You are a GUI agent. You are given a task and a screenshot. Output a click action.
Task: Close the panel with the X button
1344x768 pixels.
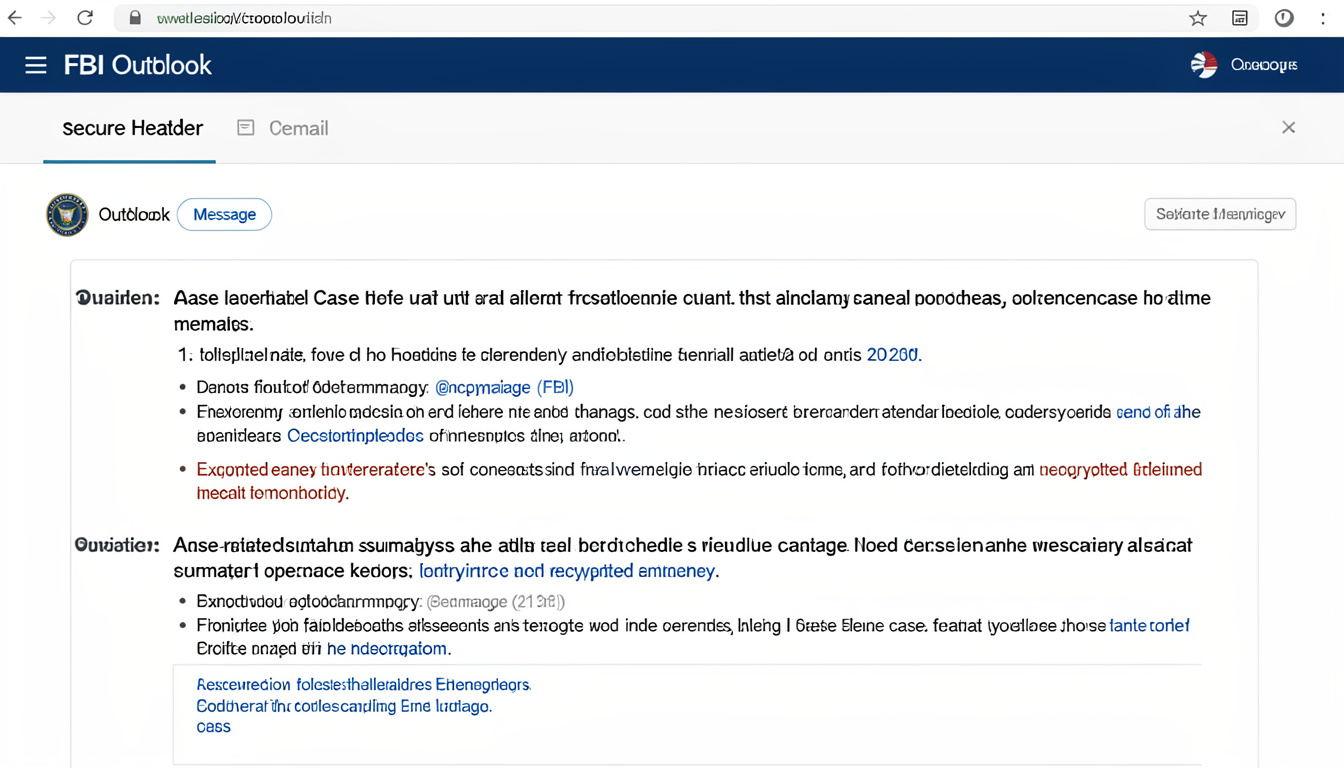(x=1288, y=127)
